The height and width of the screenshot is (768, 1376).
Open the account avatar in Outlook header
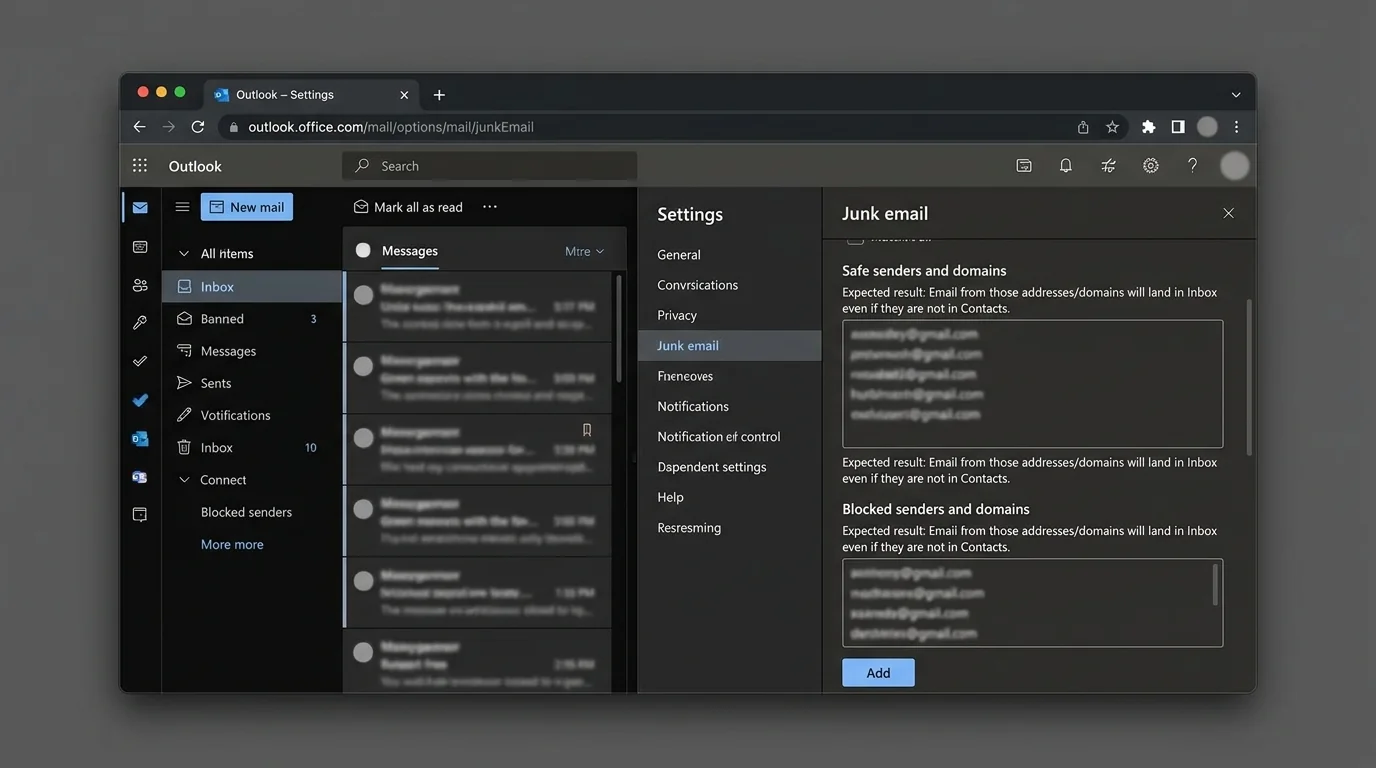[x=1235, y=166]
